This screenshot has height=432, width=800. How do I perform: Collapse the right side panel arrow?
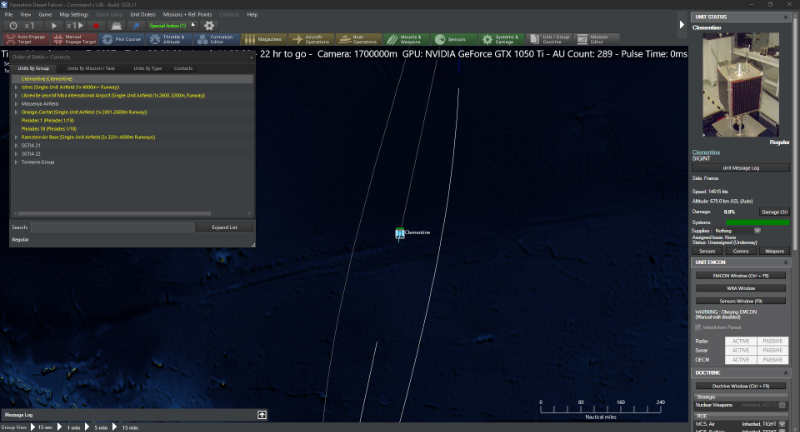pos(682,24)
